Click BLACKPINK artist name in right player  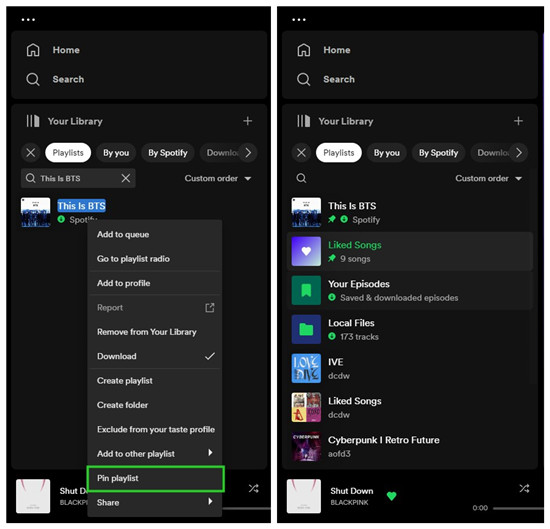point(349,502)
